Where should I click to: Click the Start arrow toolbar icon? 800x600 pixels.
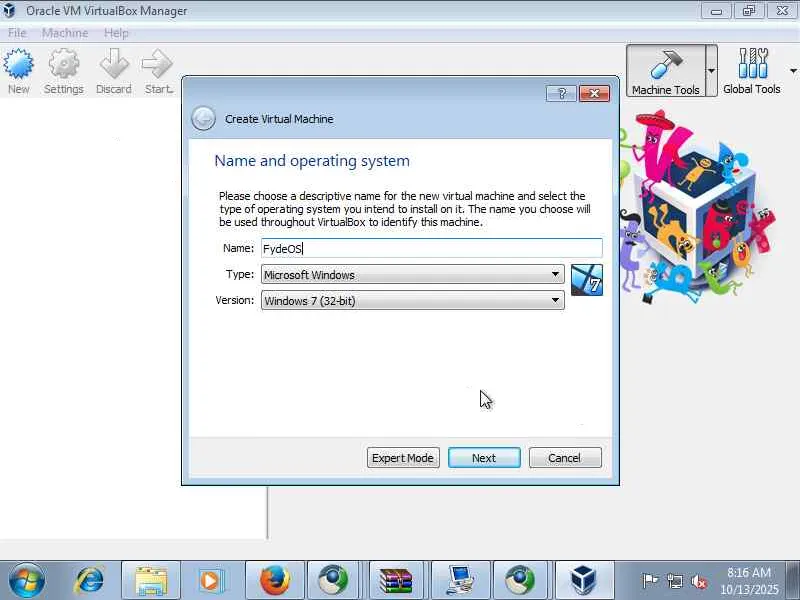157,71
